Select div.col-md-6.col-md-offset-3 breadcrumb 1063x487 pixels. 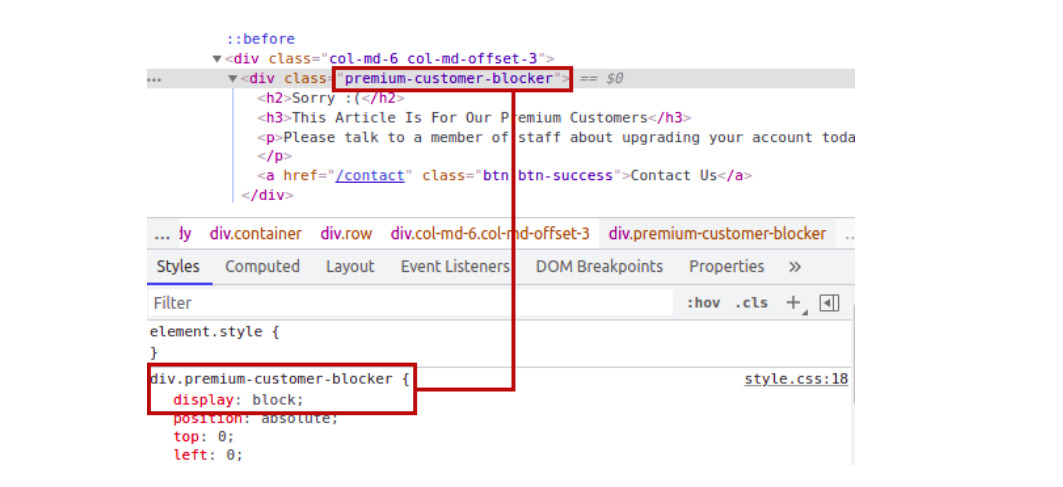[x=490, y=234]
